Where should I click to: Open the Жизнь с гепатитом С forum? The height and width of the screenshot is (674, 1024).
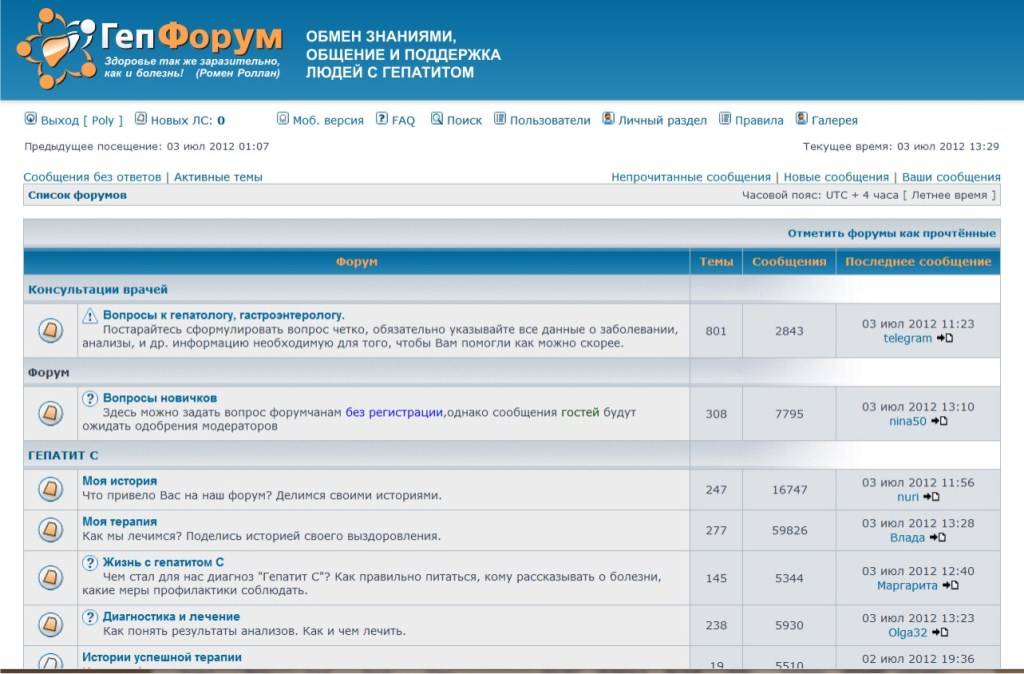coord(163,562)
